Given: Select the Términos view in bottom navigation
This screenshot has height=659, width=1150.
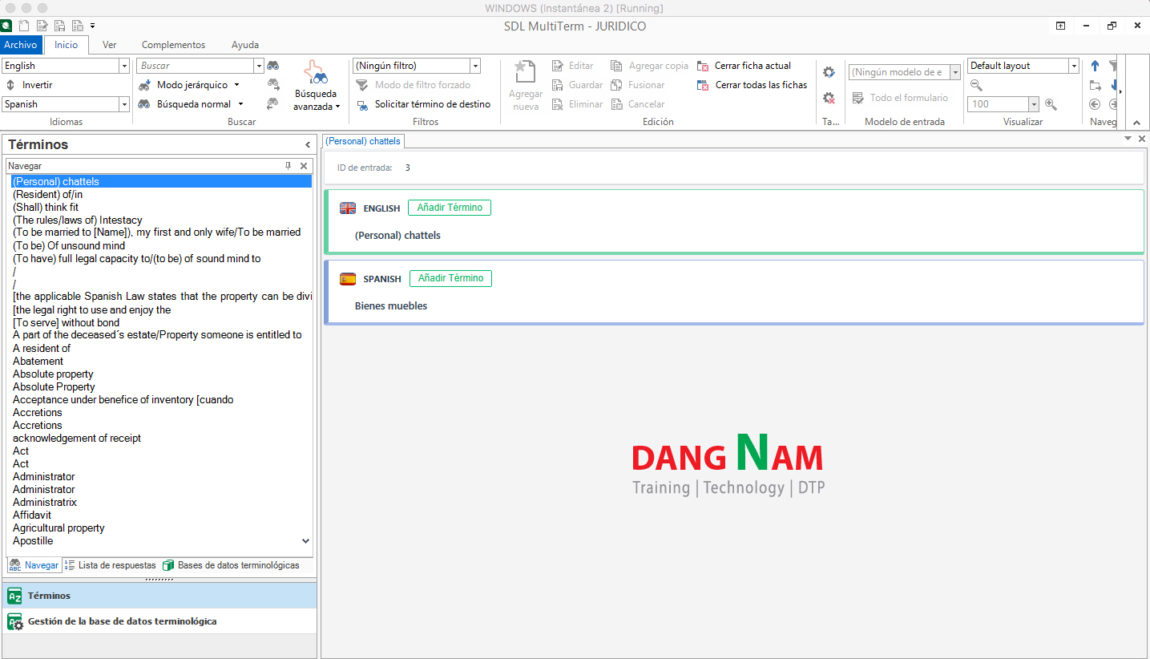Looking at the screenshot, I should [160, 596].
